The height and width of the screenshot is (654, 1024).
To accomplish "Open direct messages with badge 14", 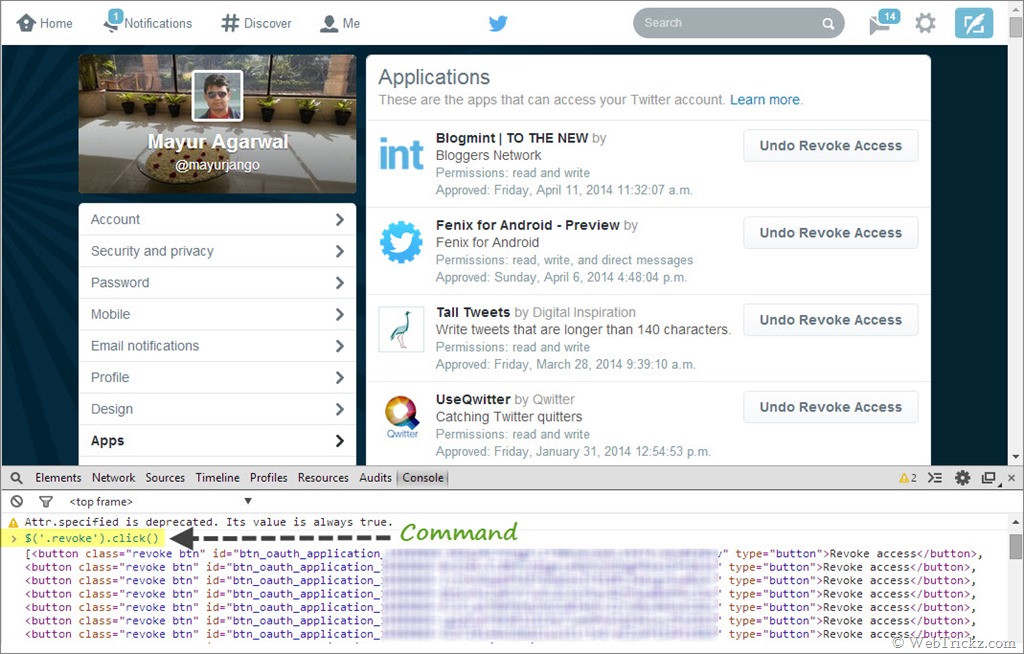I will pos(884,22).
